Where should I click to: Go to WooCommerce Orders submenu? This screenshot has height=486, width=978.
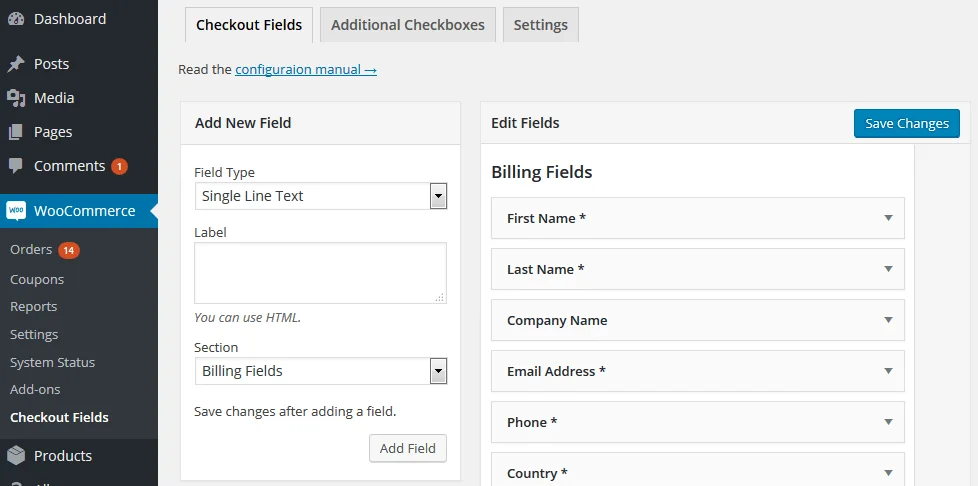(31, 250)
